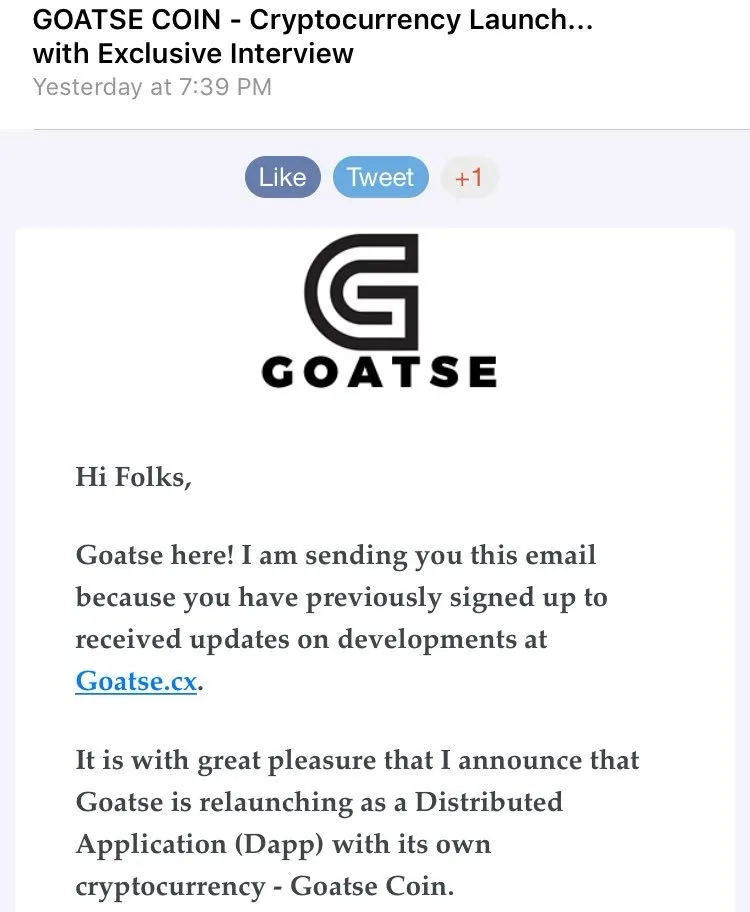Click 'previously signed up to' text
This screenshot has height=912, width=750.
pyautogui.click(x=456, y=598)
